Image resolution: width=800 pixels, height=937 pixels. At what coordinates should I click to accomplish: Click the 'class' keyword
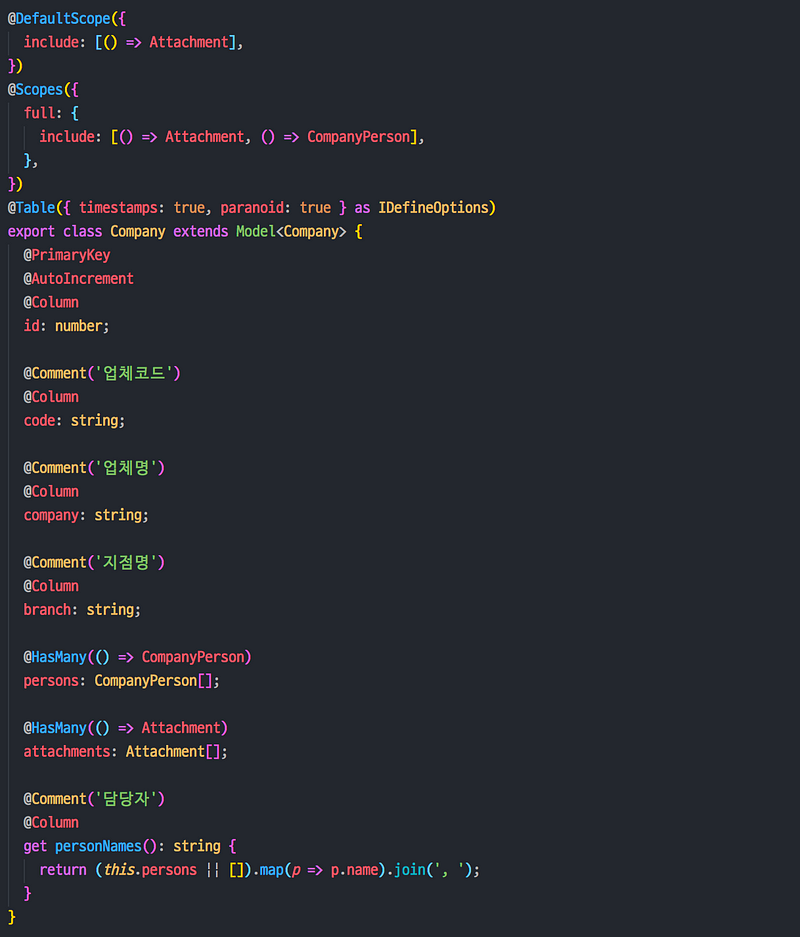coord(82,231)
